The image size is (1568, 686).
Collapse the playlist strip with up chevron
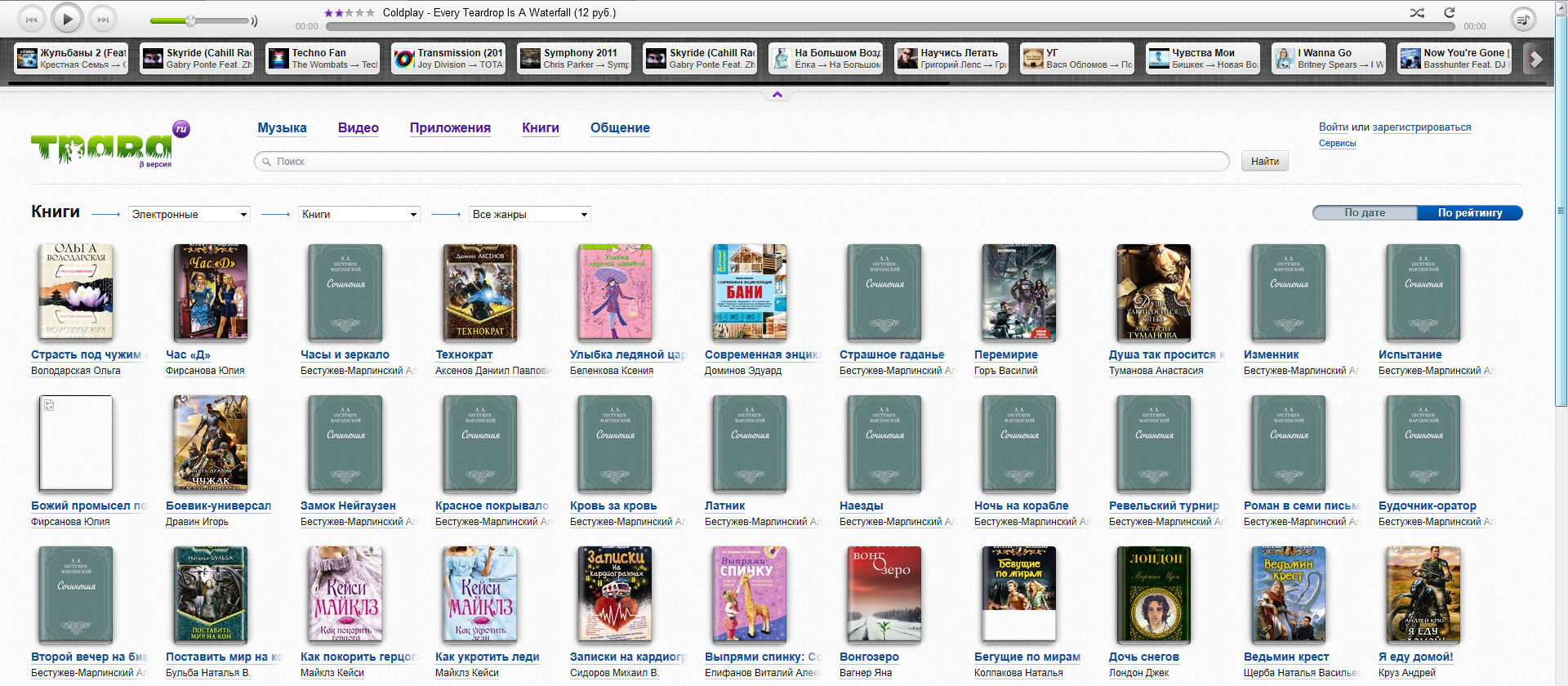[777, 95]
